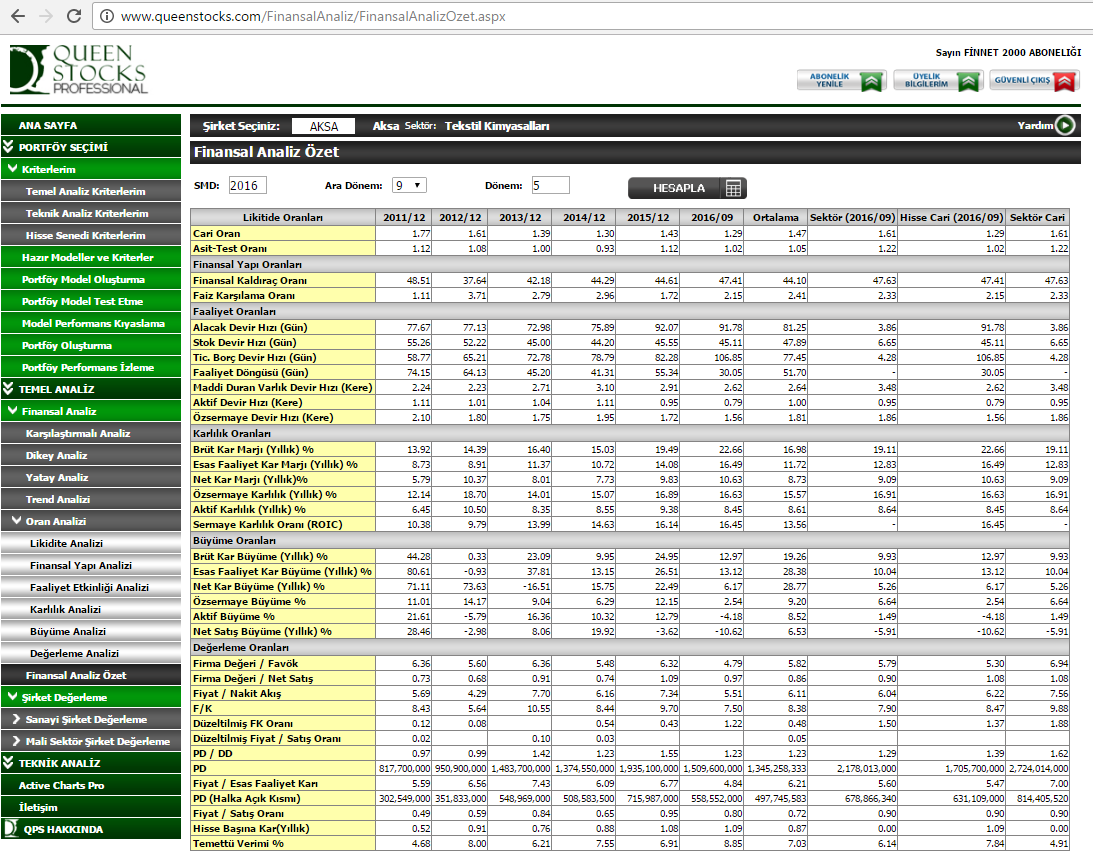Click the Abonelik Yenile button
Viewport: 1093px width, 862px height.
(x=841, y=81)
